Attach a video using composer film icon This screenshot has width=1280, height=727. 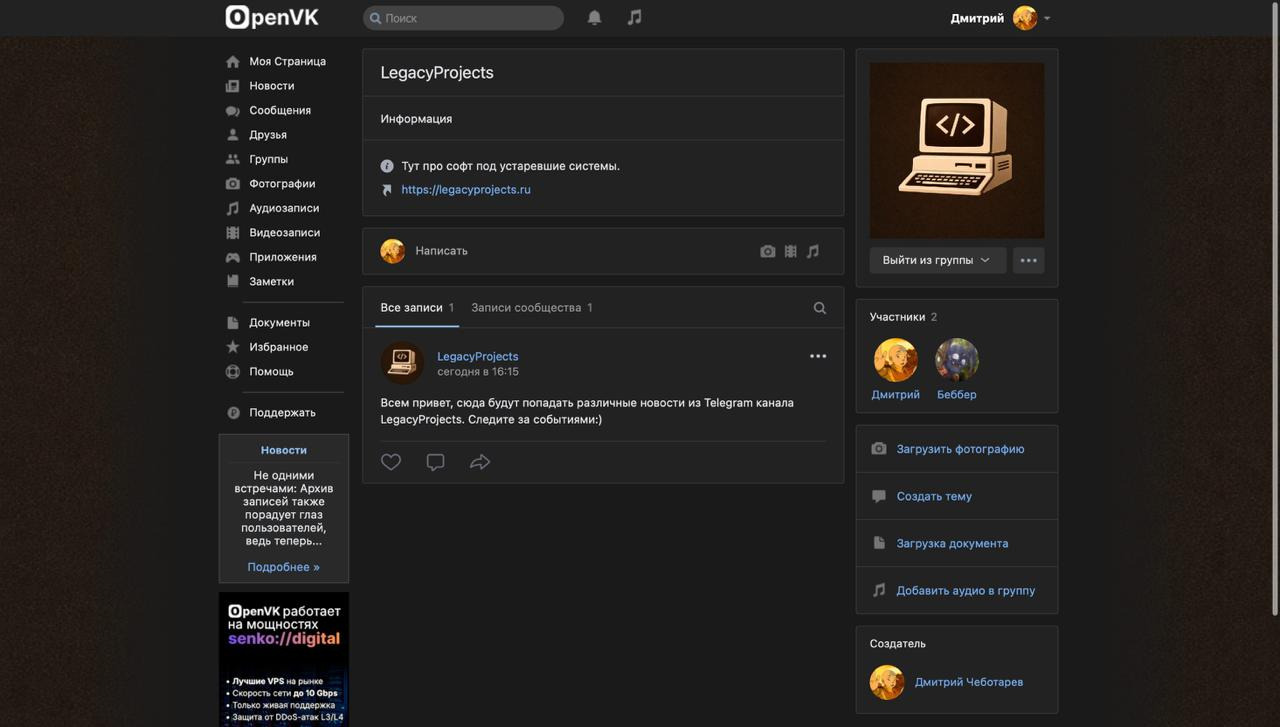pos(790,252)
